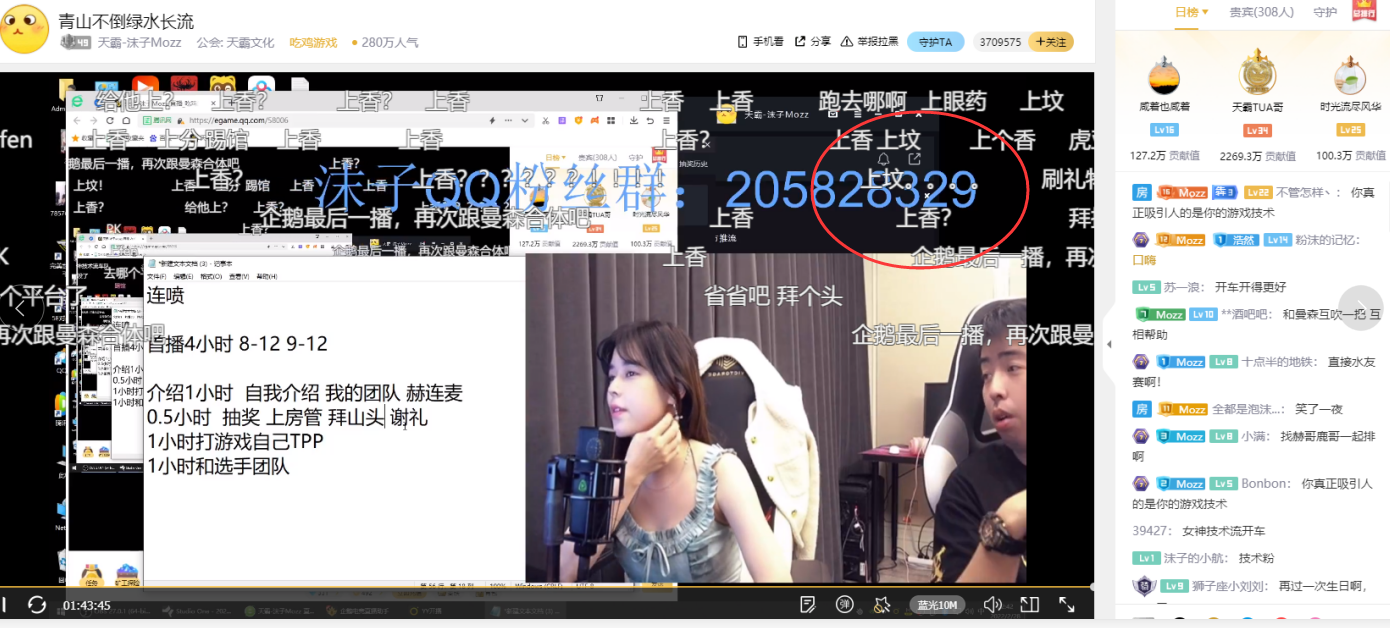Click the Lv34 badge under 天霸TUA哥
Screen dimensions: 1390x628
pos(1257,131)
